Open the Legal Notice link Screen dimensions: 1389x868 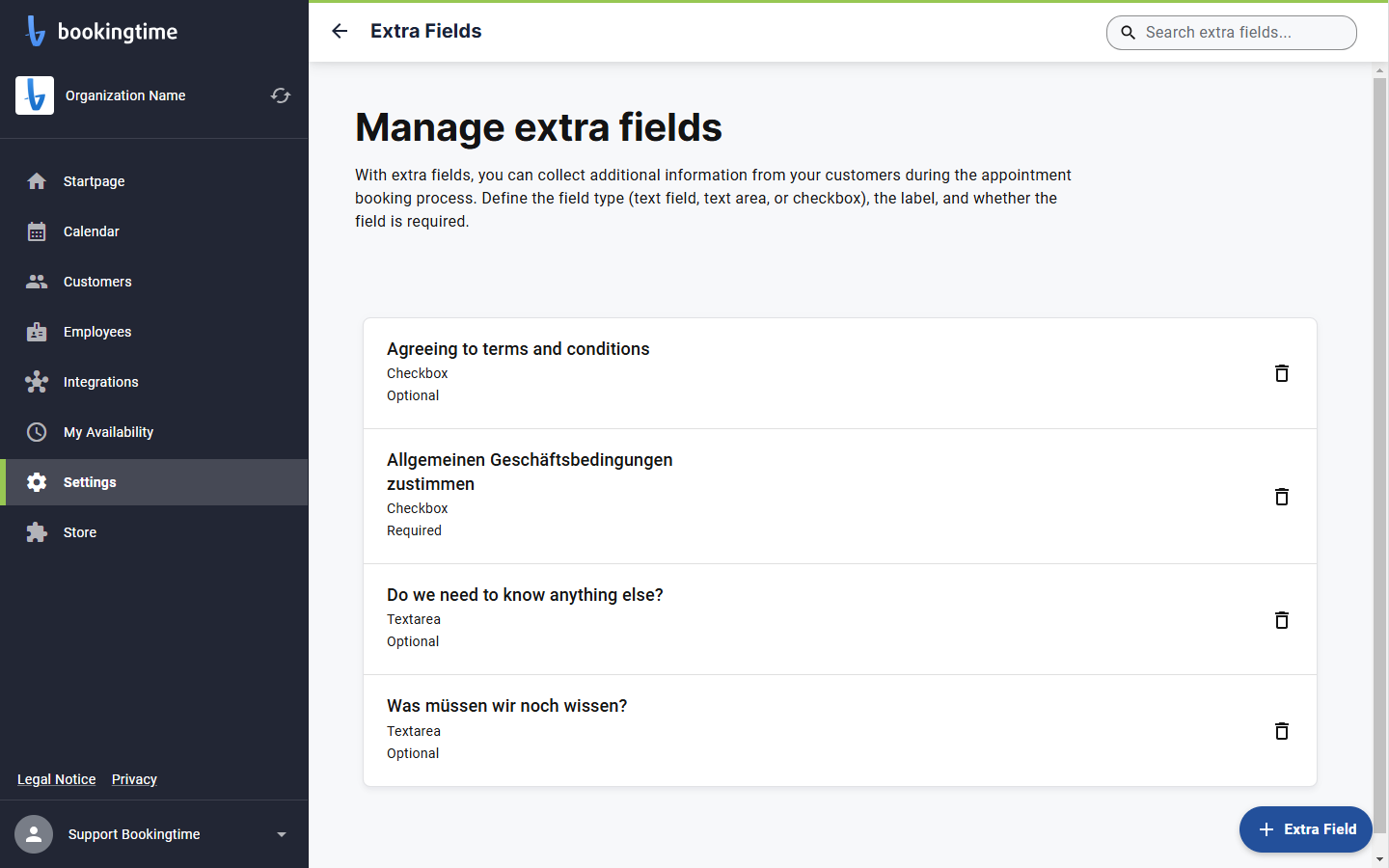pyautogui.click(x=56, y=779)
